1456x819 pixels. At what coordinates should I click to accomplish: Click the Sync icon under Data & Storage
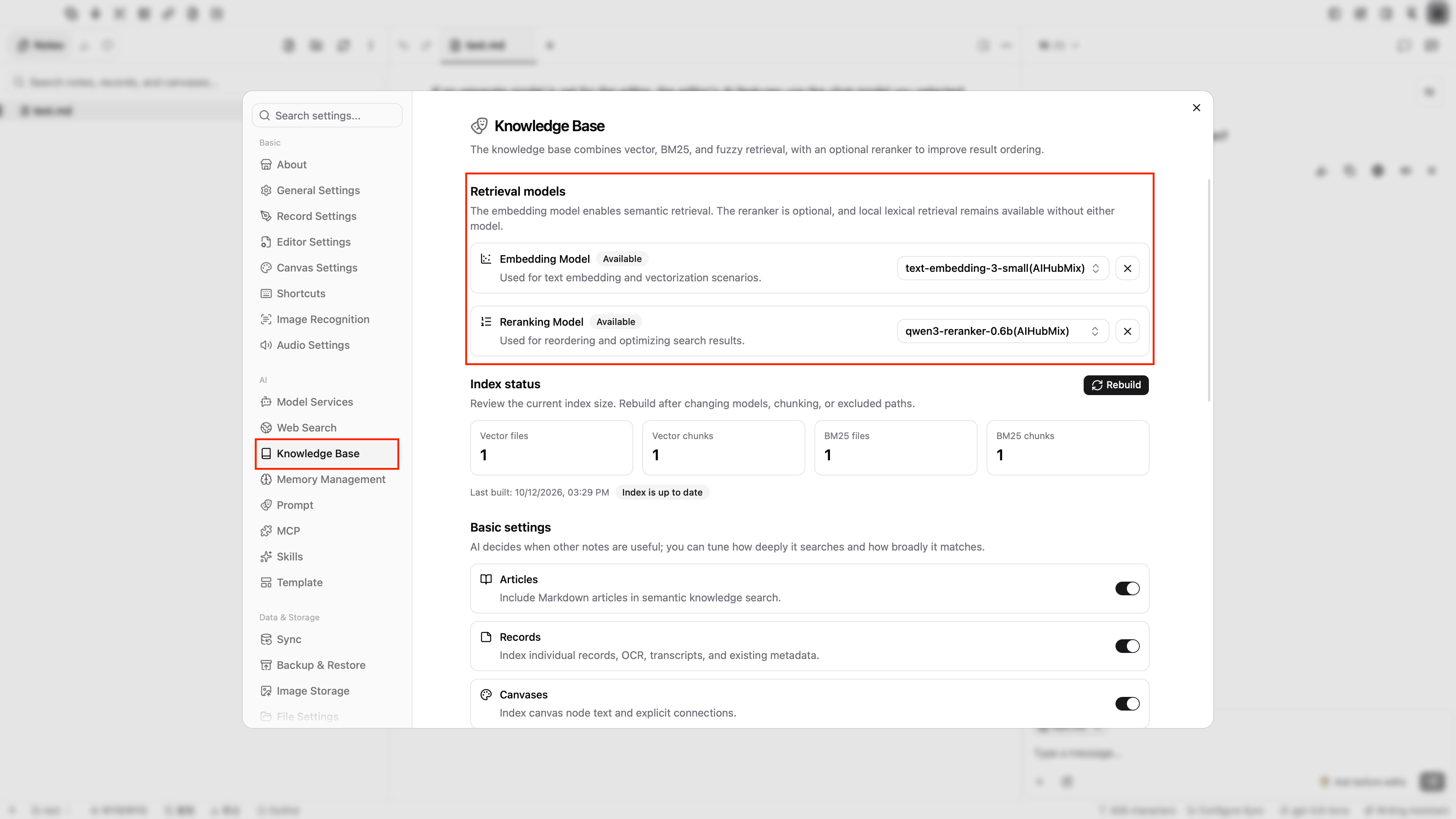266,639
